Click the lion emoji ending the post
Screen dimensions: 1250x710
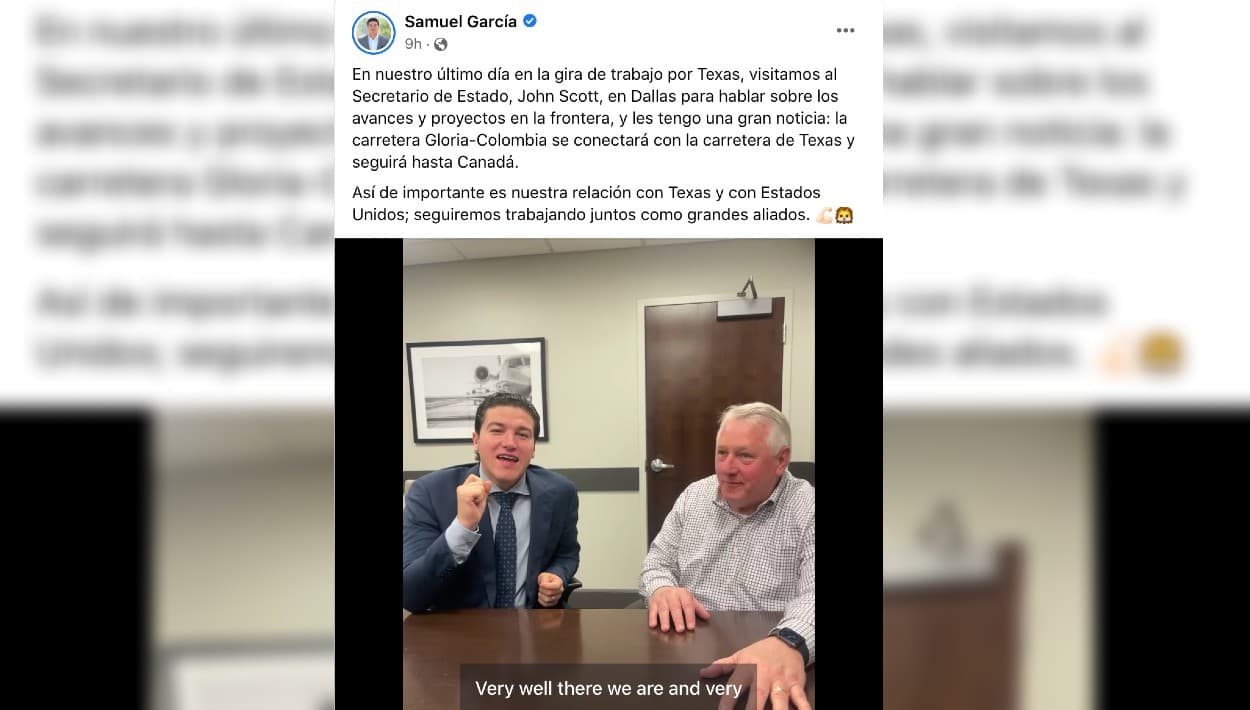click(844, 214)
